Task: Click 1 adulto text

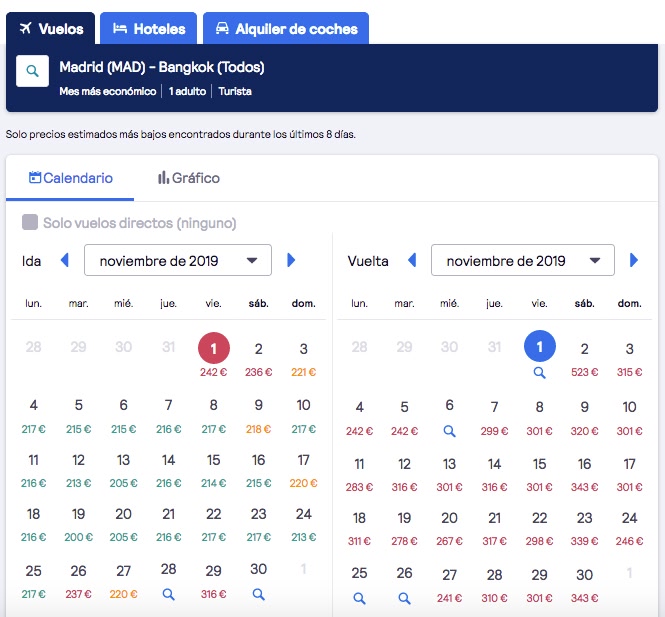Action: (x=187, y=91)
